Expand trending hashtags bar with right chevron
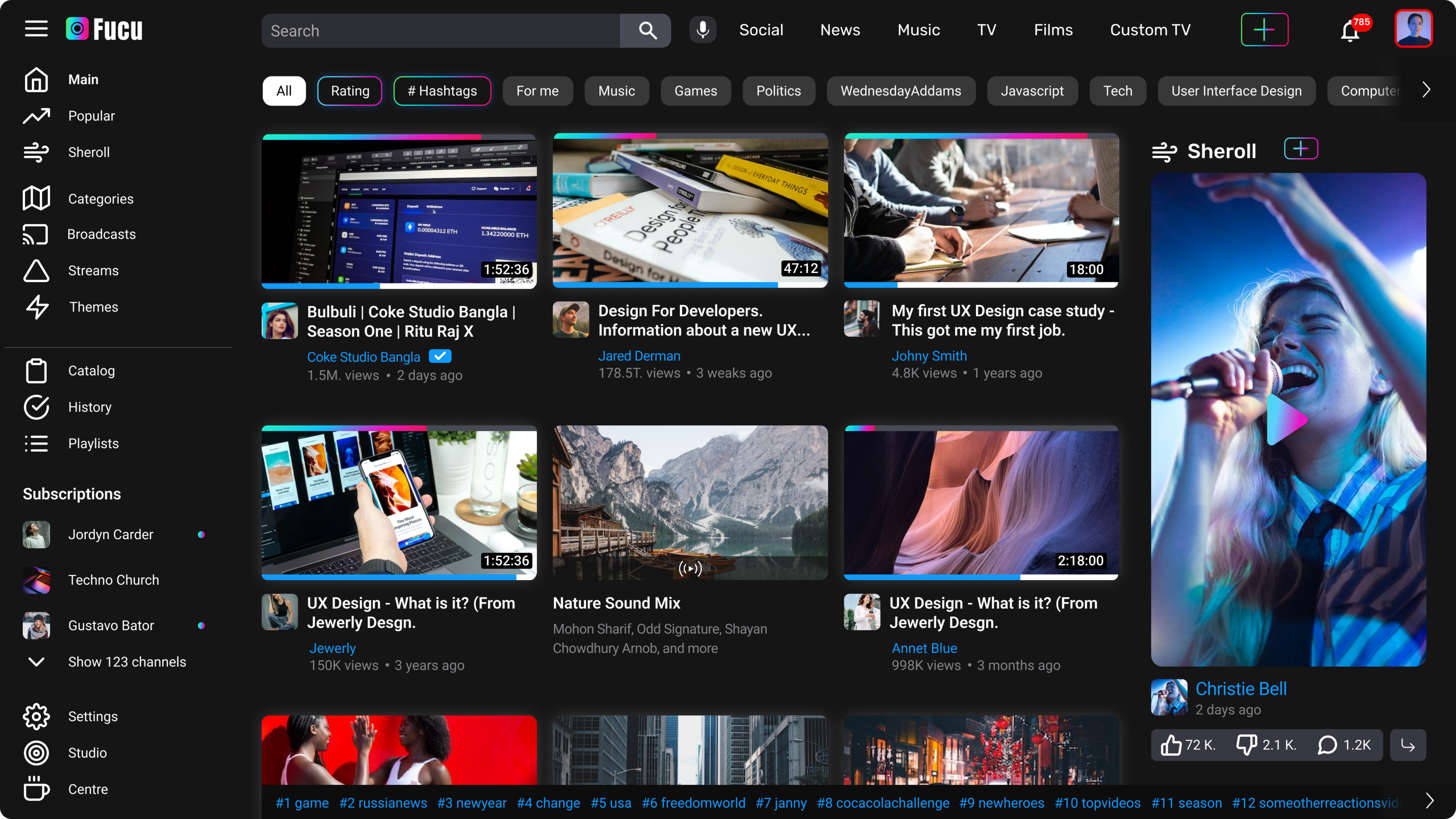The height and width of the screenshot is (819, 1456). 1430,801
